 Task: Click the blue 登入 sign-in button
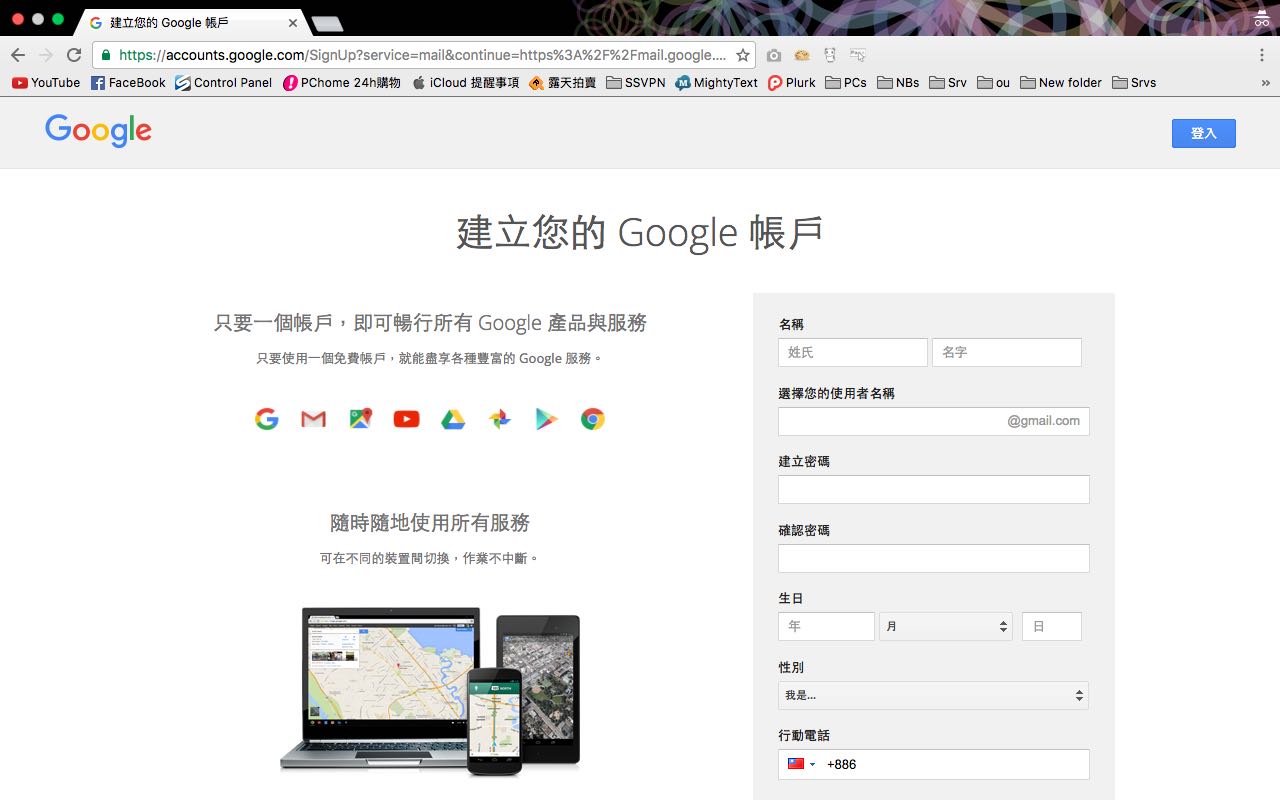pos(1203,133)
